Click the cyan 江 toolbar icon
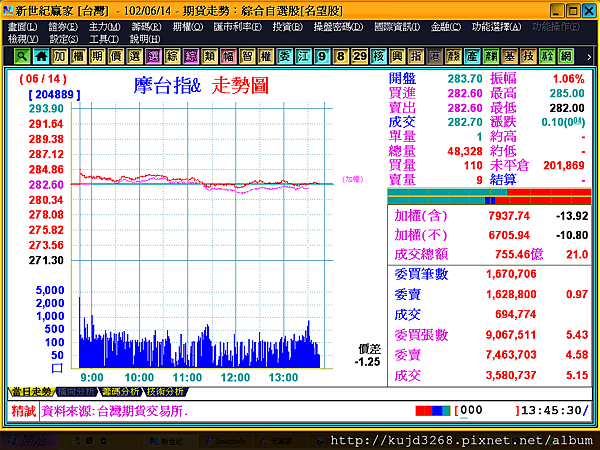 pyautogui.click(x=303, y=56)
